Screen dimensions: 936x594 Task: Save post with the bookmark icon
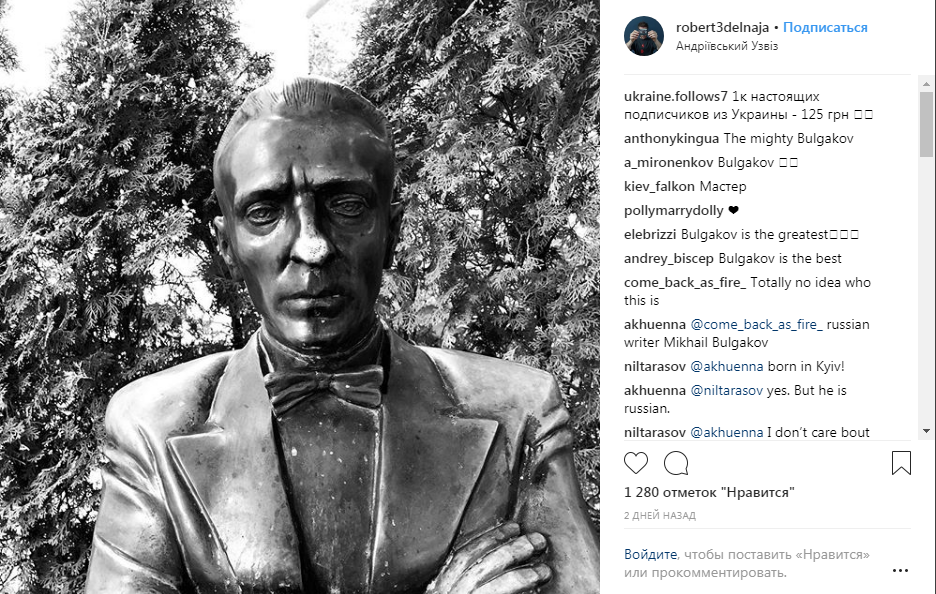(901, 463)
